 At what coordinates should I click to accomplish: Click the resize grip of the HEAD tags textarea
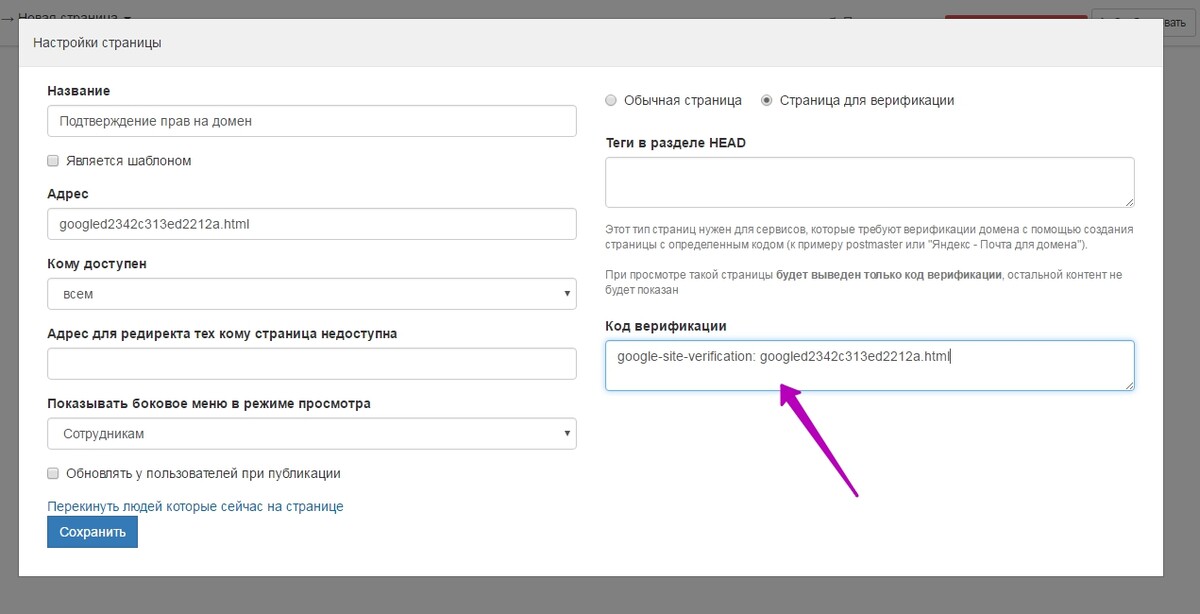coord(1129,202)
